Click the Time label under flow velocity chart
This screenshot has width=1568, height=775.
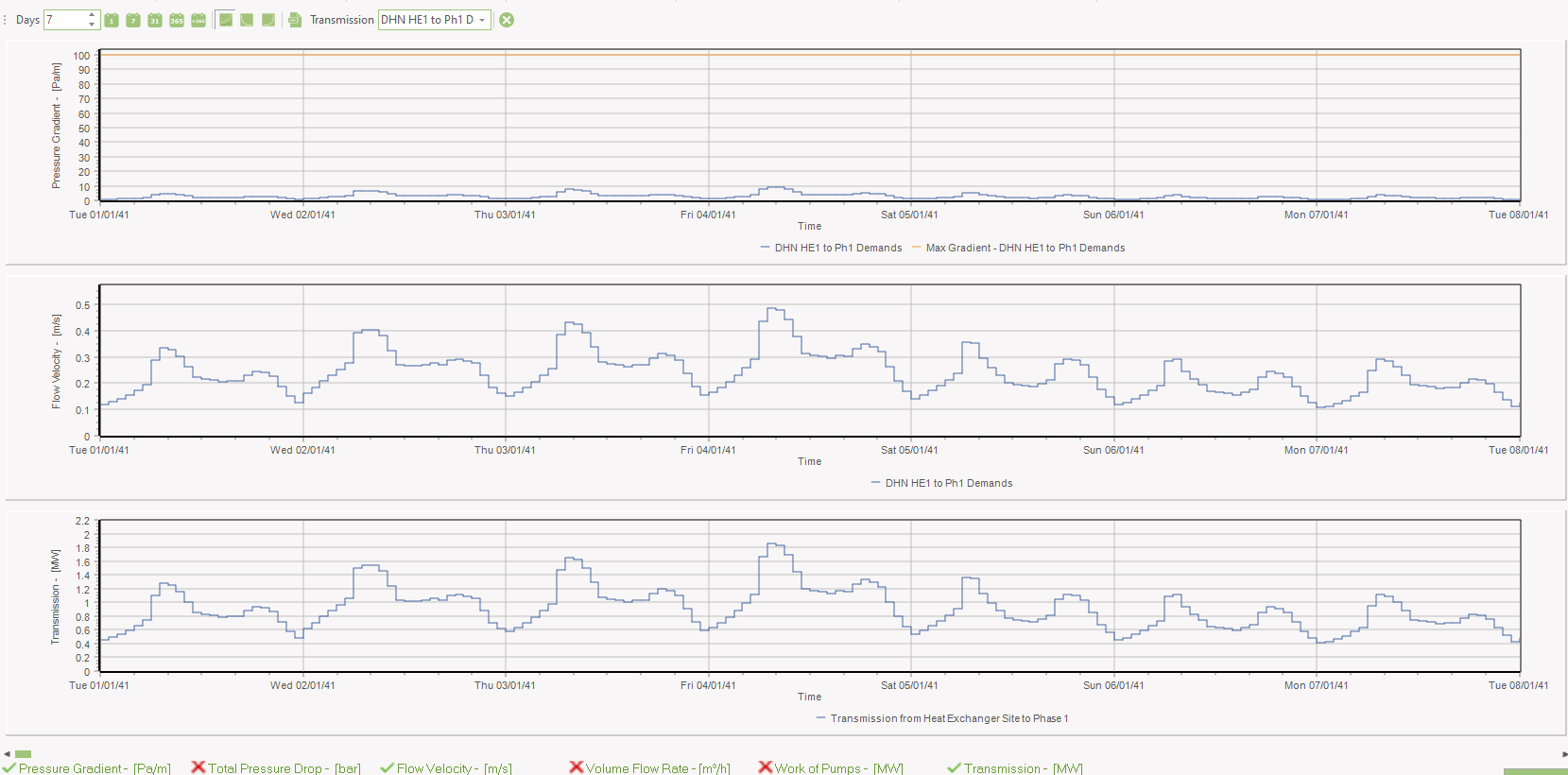click(810, 461)
